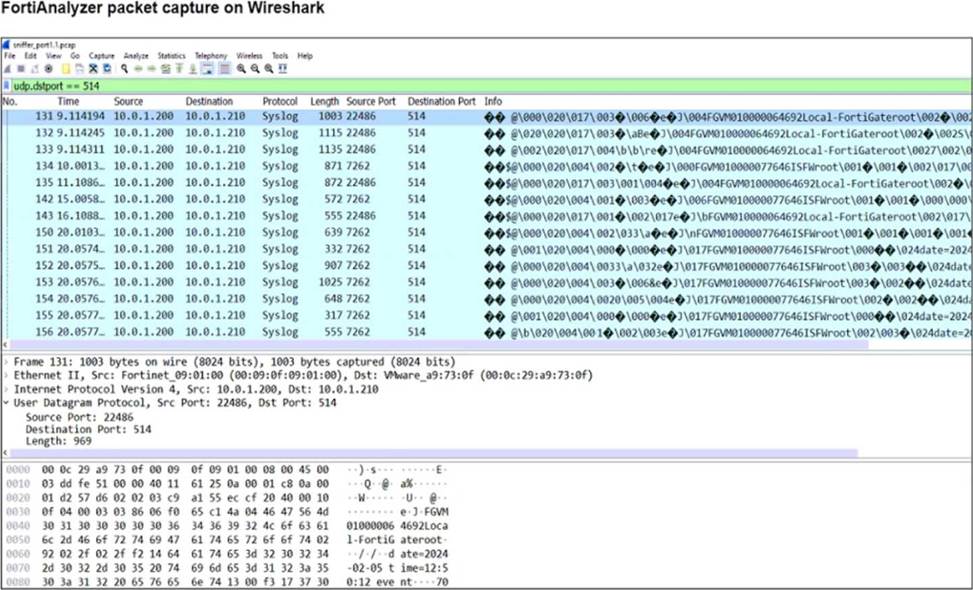Sort by the No. column header
This screenshot has height=590, width=973.
(11, 101)
